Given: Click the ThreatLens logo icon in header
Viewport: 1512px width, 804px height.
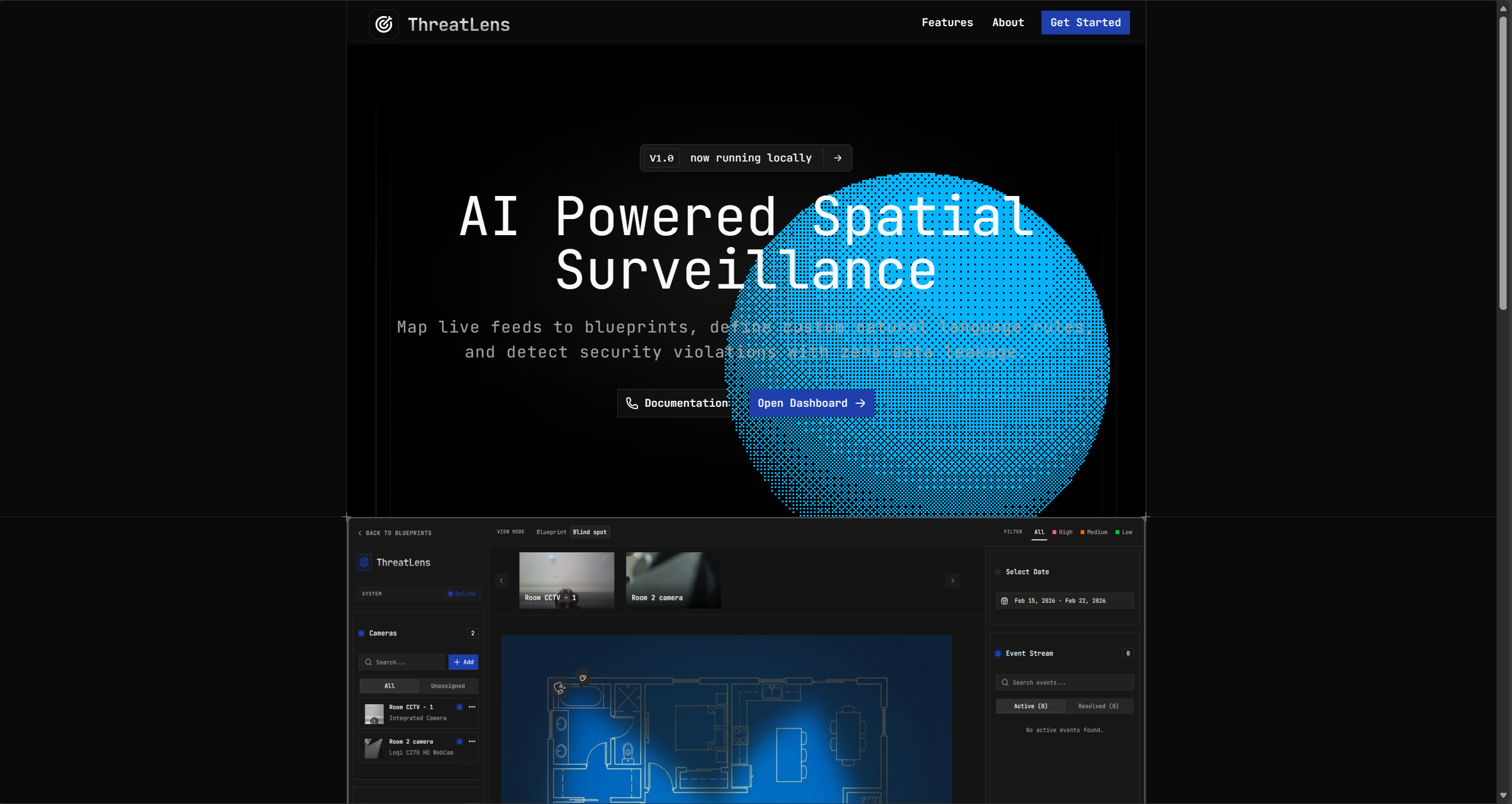Looking at the screenshot, I should 384,24.
